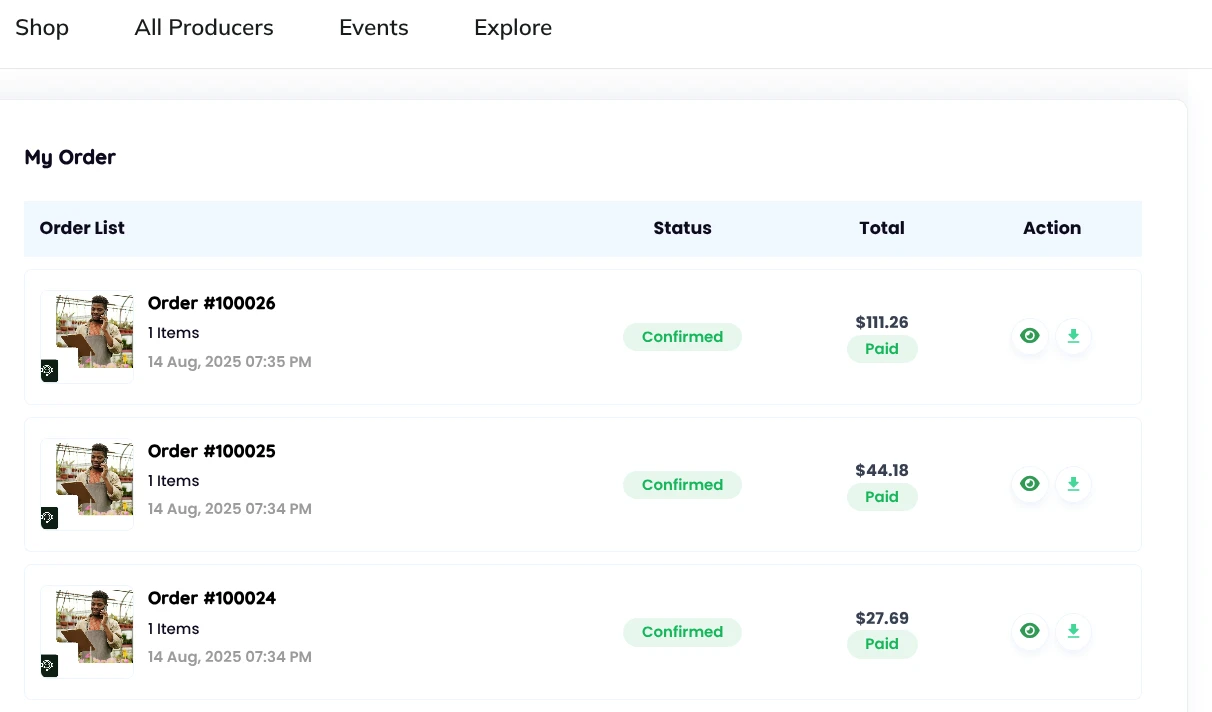
Task: Go to All Producers in navigation
Action: pyautogui.click(x=204, y=28)
